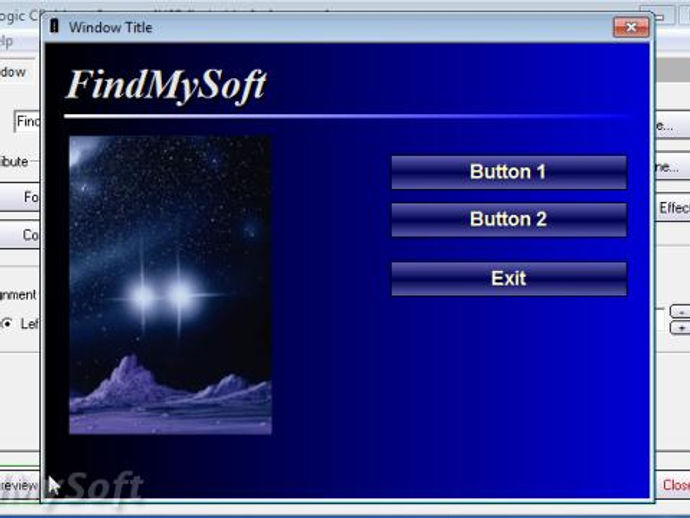Click the text input field showing 'Find' in the background window
This screenshot has height=518, width=690.
point(27,121)
